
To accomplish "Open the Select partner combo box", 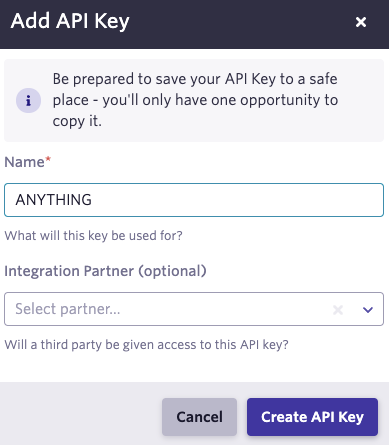I will click(x=194, y=309).
